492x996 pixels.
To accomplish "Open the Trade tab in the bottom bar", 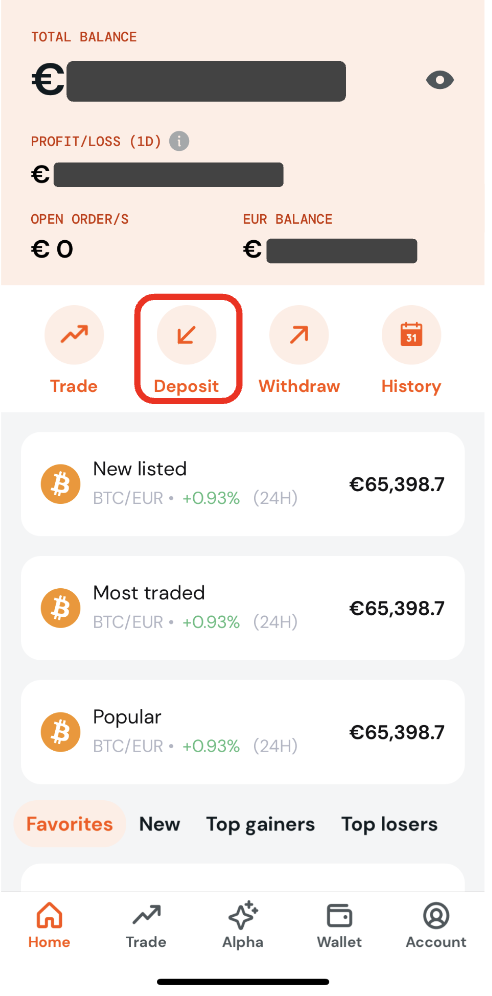I will (146, 925).
